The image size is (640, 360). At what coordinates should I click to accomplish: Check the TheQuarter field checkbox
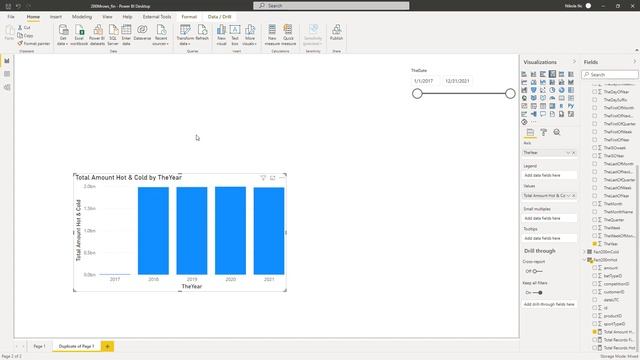595,220
